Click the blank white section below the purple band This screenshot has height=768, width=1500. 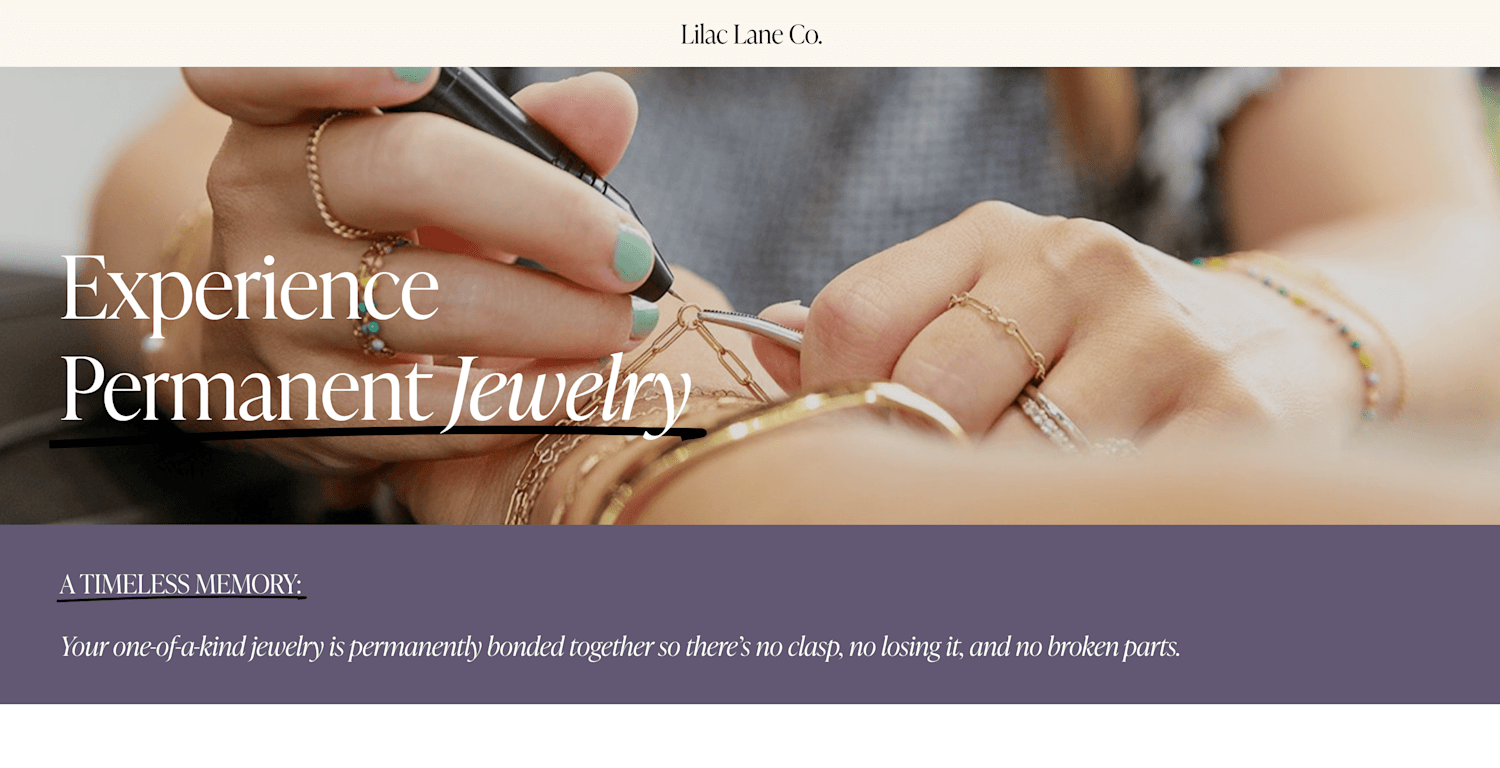[750, 736]
